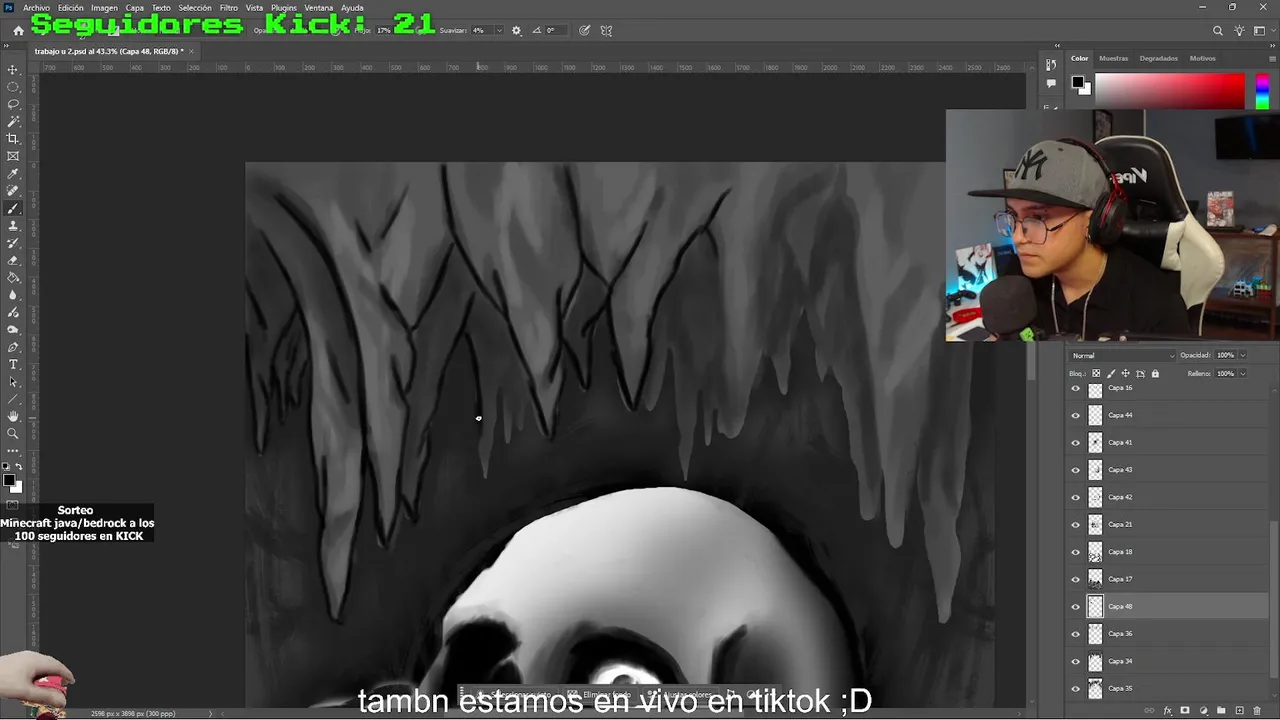Open the Opacidad slider dropdown arrow

[x=1243, y=356]
